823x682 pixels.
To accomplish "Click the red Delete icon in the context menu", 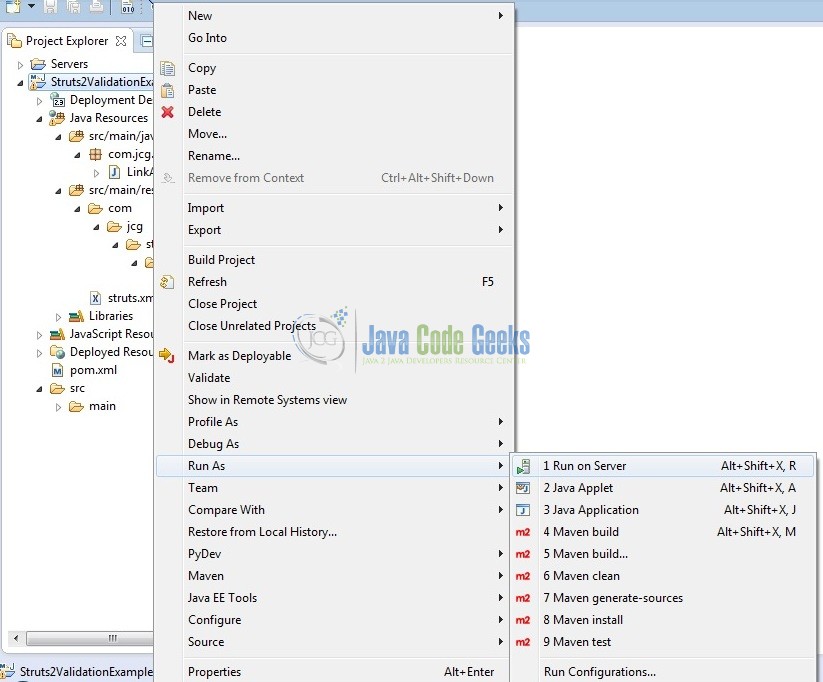I will point(167,112).
